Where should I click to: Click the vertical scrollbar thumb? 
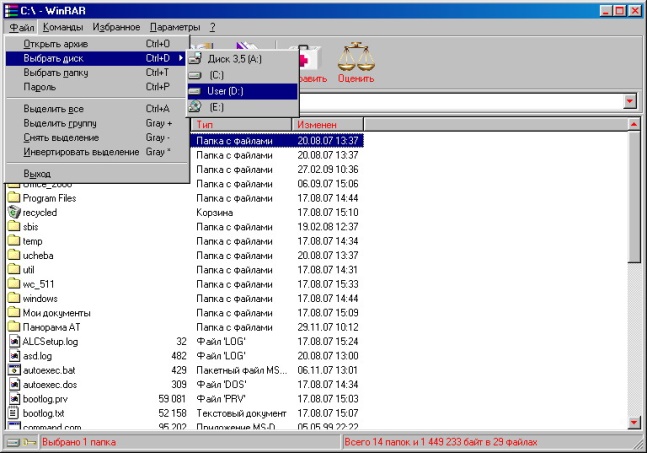[634, 196]
